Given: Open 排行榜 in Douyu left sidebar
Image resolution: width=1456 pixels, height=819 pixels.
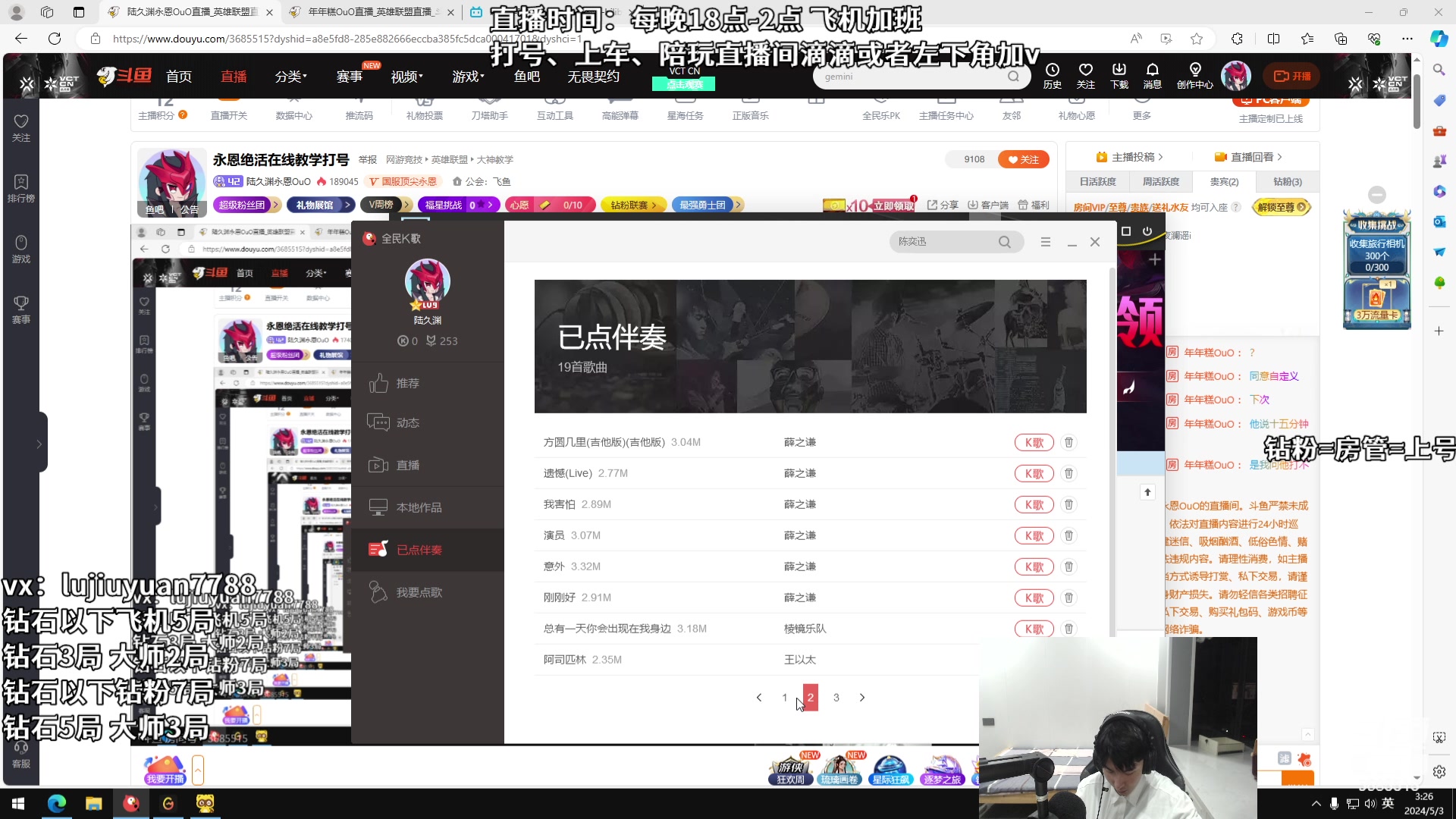Looking at the screenshot, I should tap(21, 189).
